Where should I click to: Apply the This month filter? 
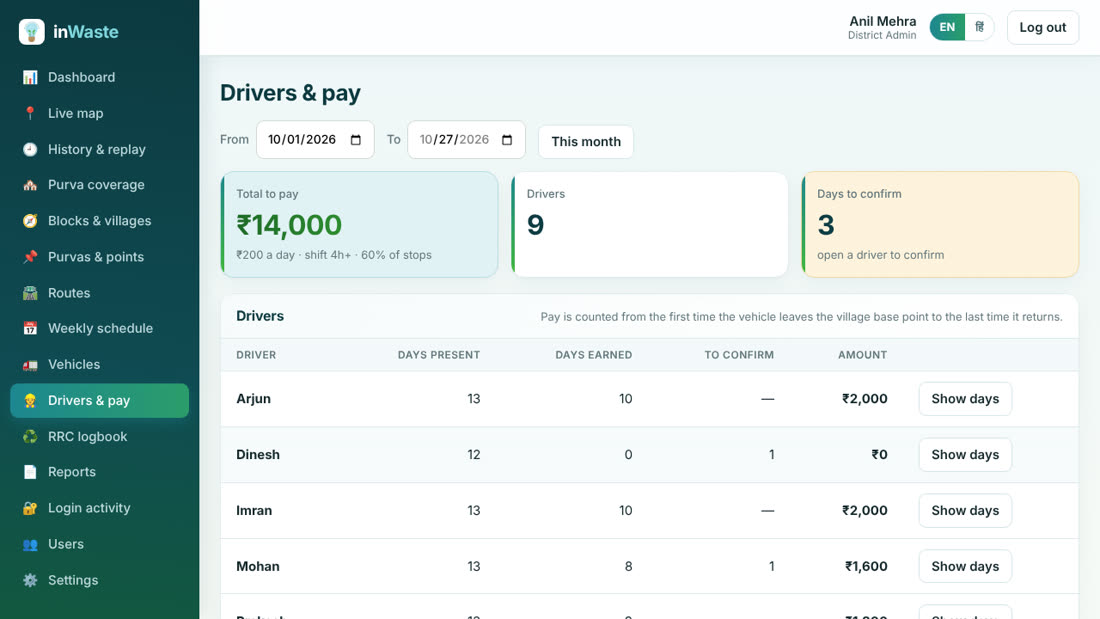(586, 142)
